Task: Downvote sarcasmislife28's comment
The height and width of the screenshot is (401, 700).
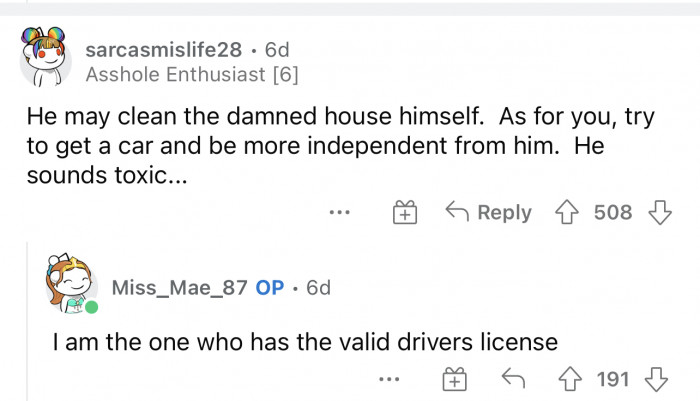Action: [657, 213]
